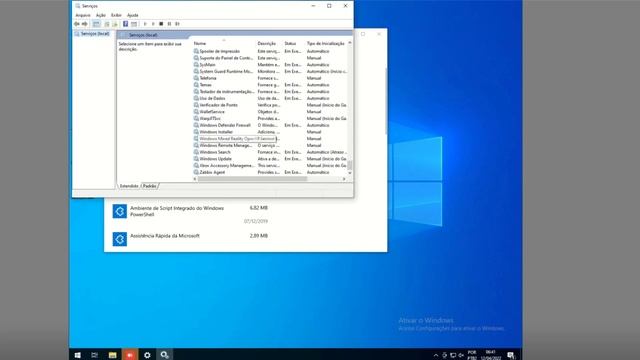
Task: Show hidden tray icons chevron
Action: (x=436, y=356)
